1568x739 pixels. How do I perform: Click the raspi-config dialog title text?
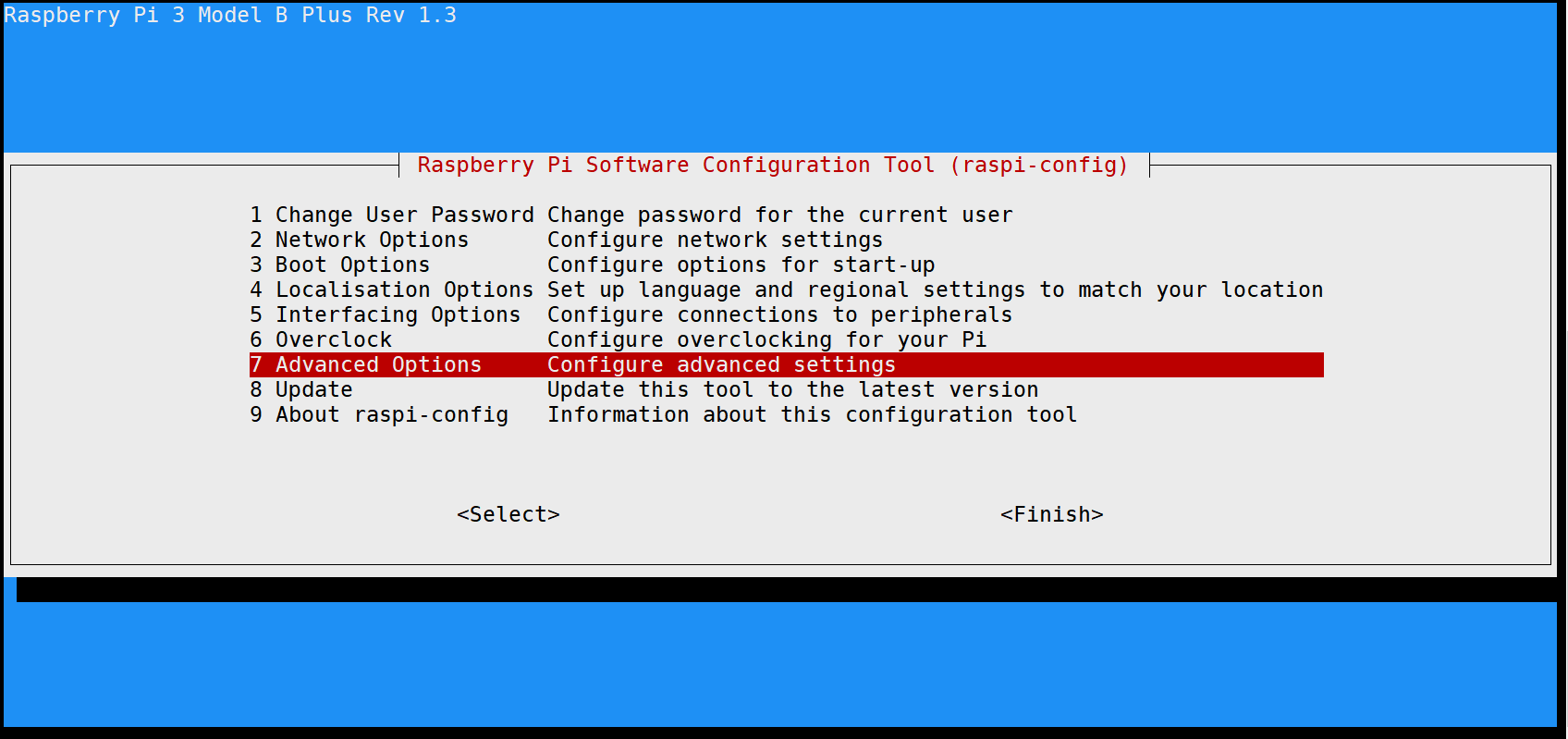point(773,166)
